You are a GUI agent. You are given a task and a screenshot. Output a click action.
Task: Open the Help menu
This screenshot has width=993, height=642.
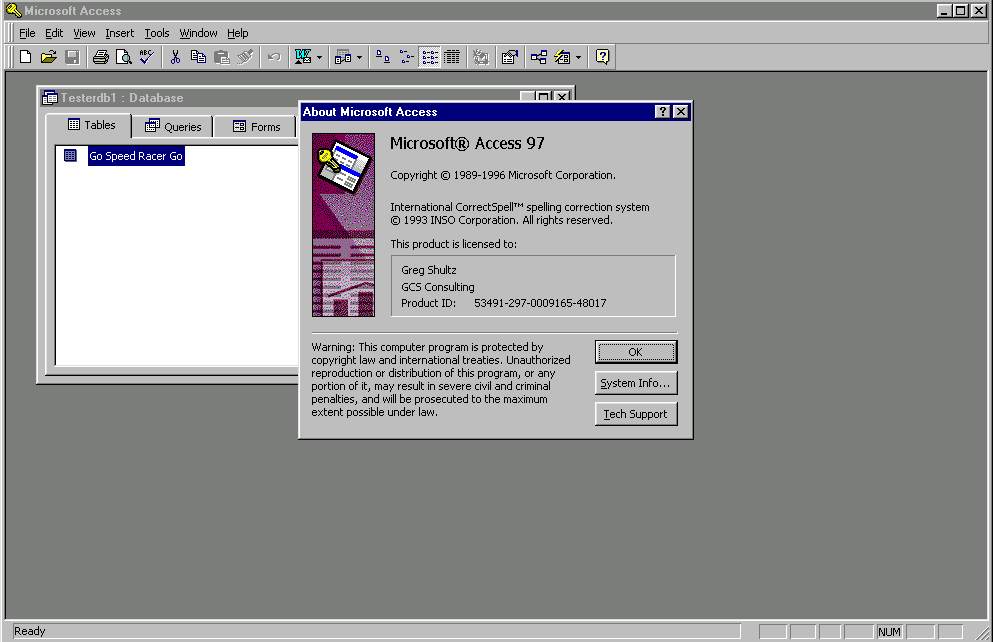point(237,33)
